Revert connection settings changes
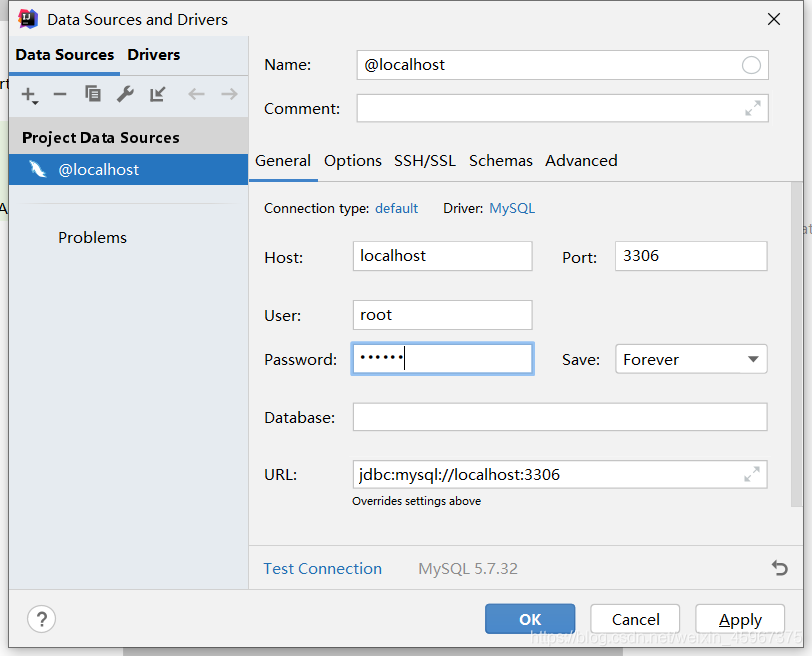 tap(780, 568)
